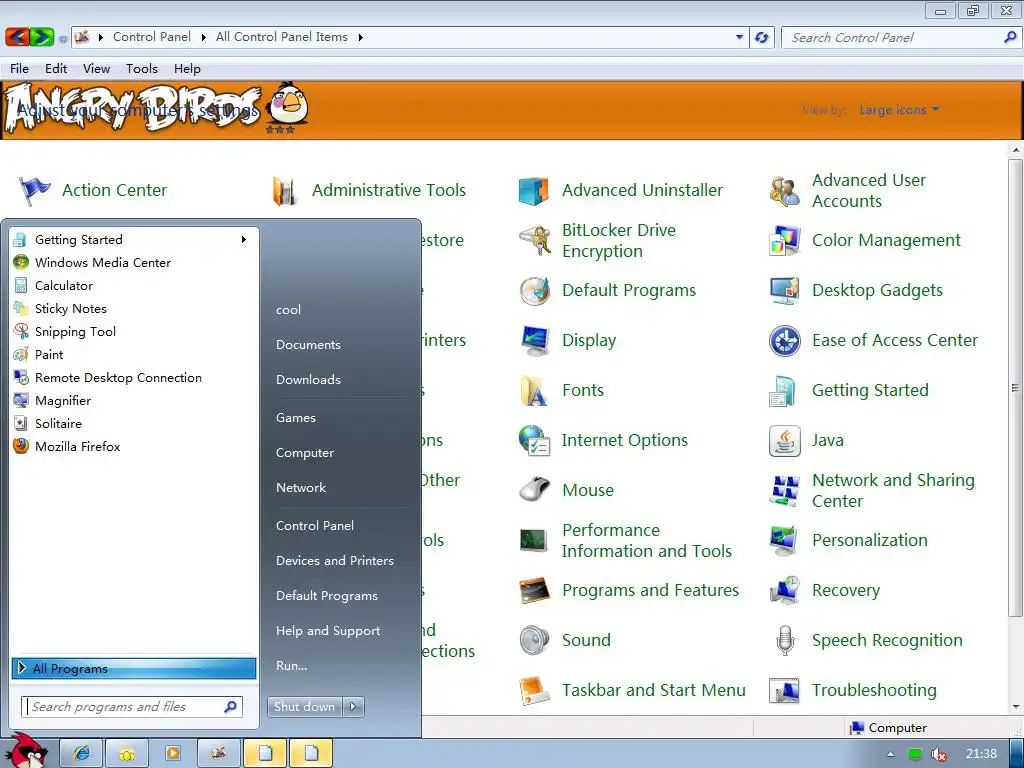Open the Action Center flag icon

click(34, 191)
